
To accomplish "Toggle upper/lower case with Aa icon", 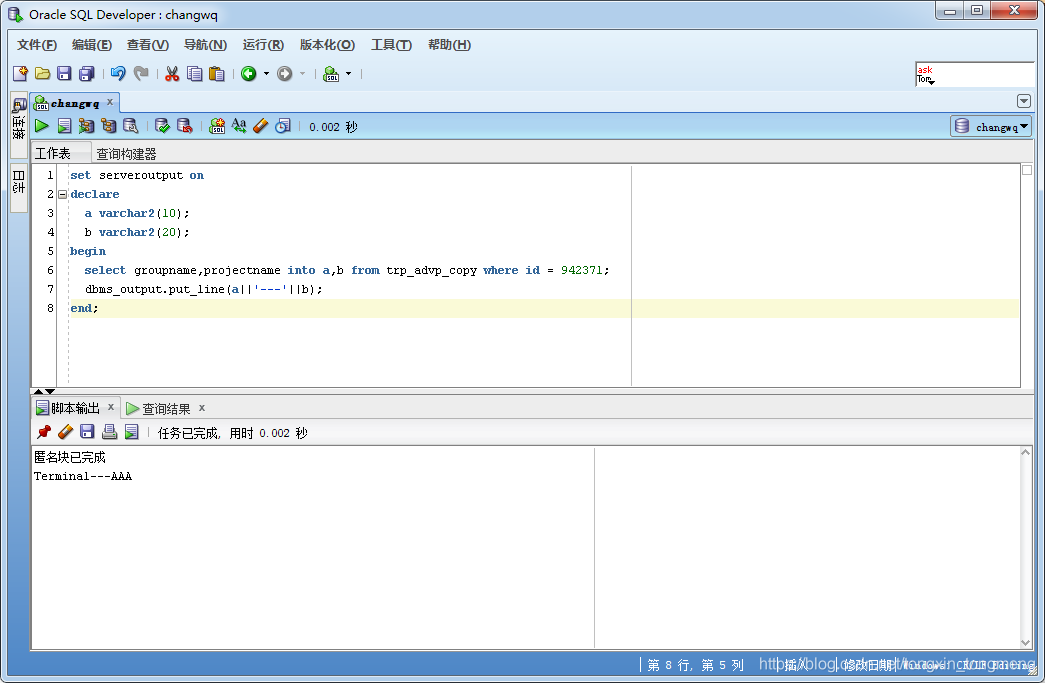I will (x=239, y=126).
